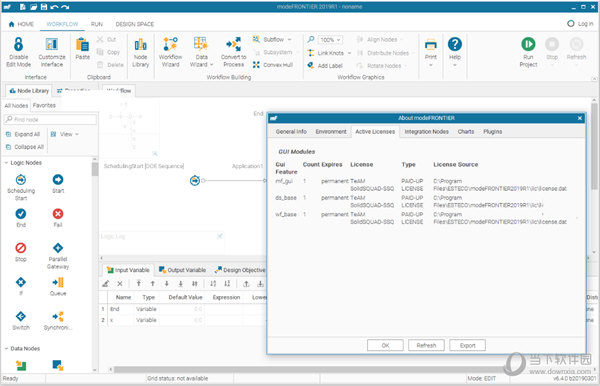Open the View dropdown in Node Library
This screenshot has width=600, height=386.
click(65, 134)
